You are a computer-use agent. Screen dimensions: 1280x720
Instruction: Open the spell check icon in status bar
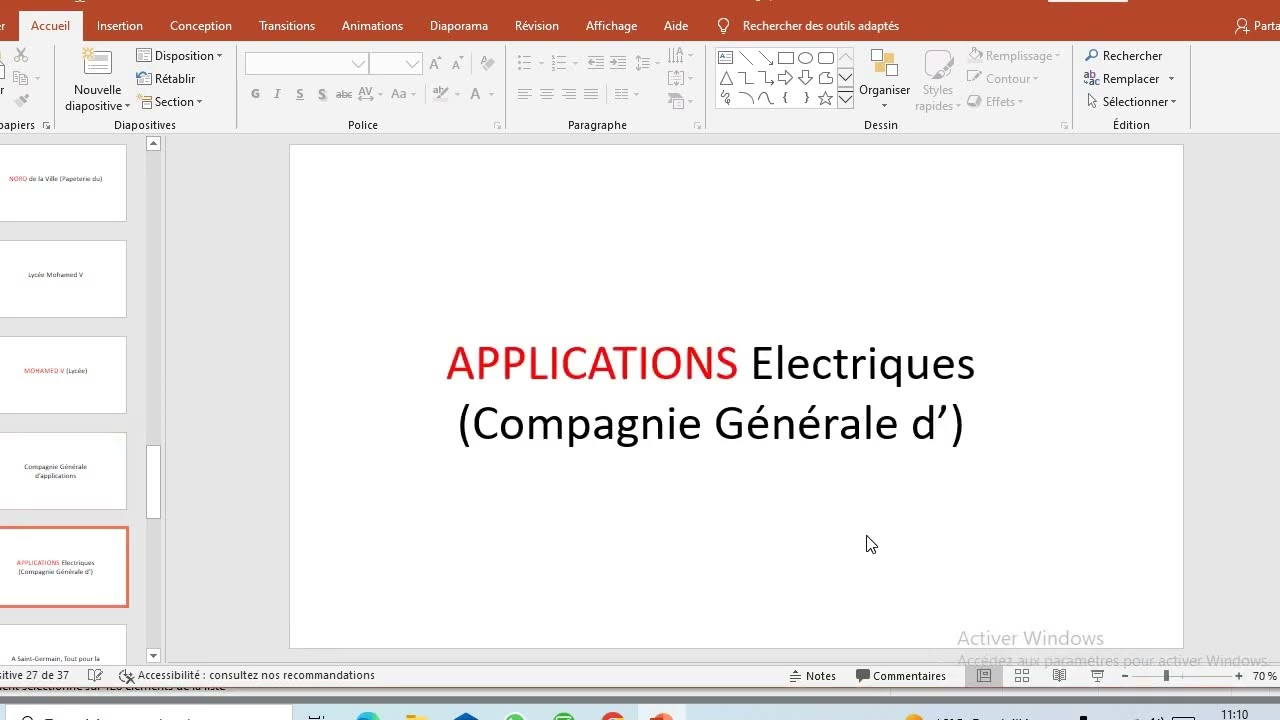pos(95,676)
